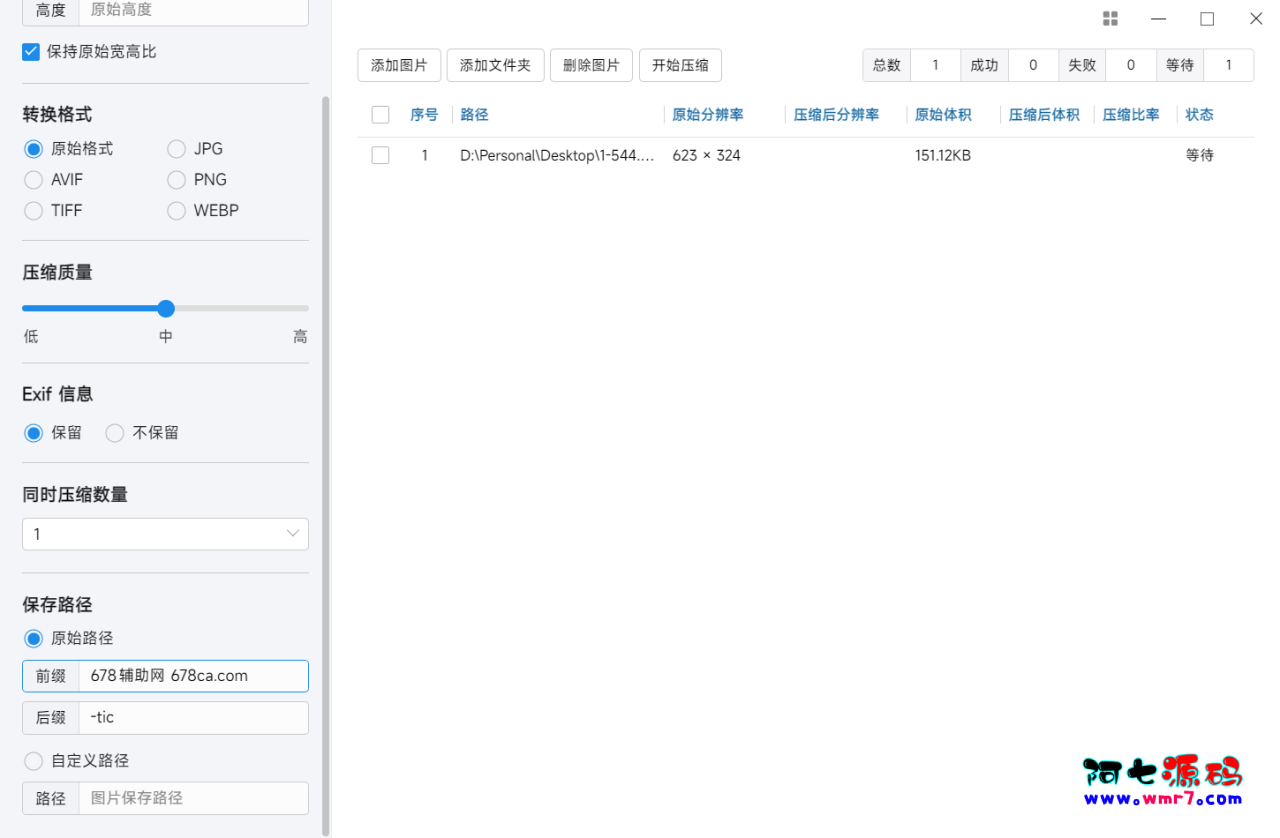
Task: Select 原始路径 save option
Action: coord(34,638)
